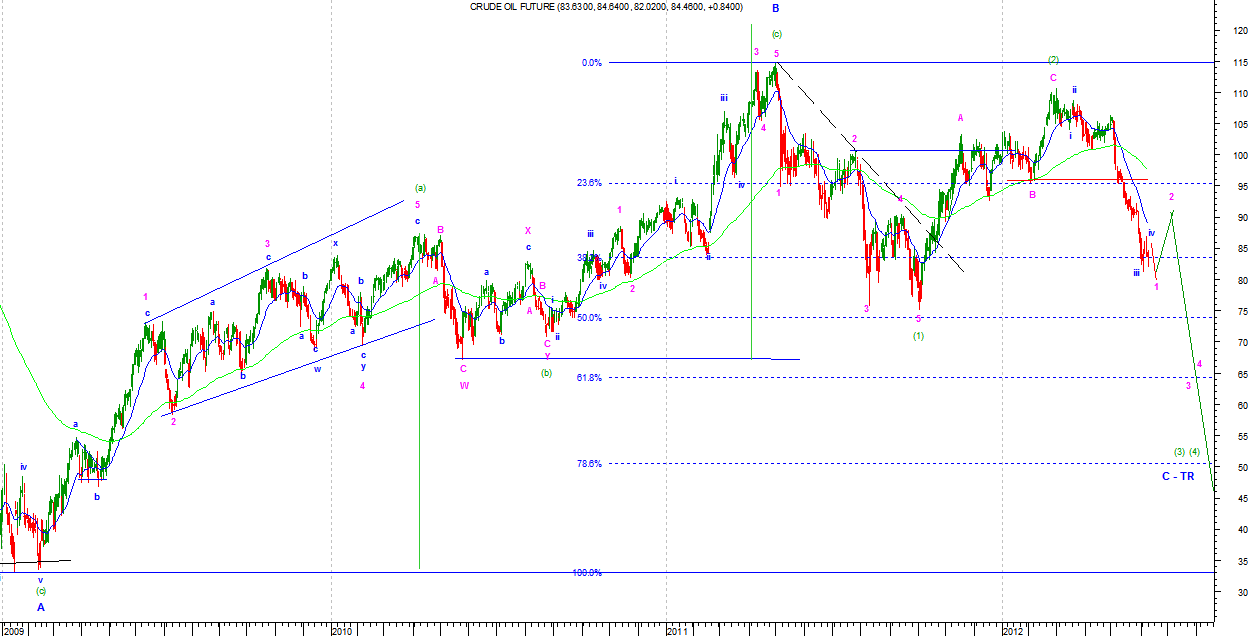Select the green '(b)' wave label
This screenshot has height=636, width=1250.
tap(547, 373)
